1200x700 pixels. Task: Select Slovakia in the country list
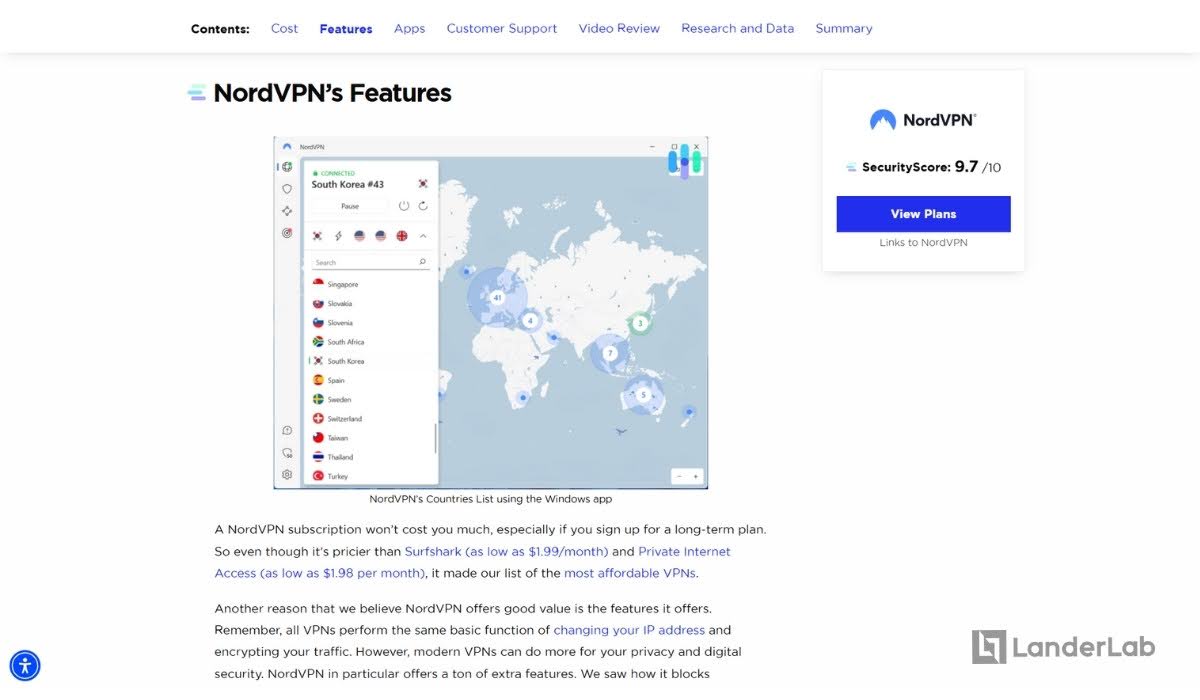coord(370,303)
